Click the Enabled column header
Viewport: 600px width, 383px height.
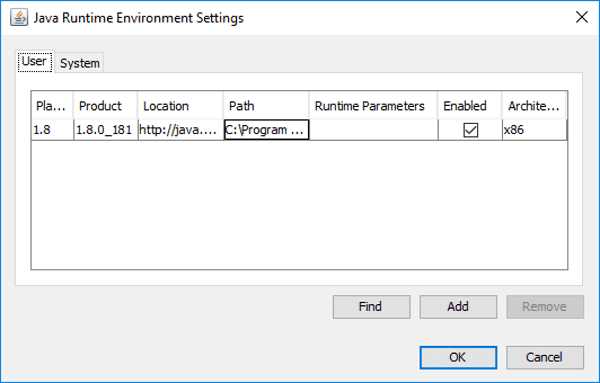pyautogui.click(x=470, y=106)
